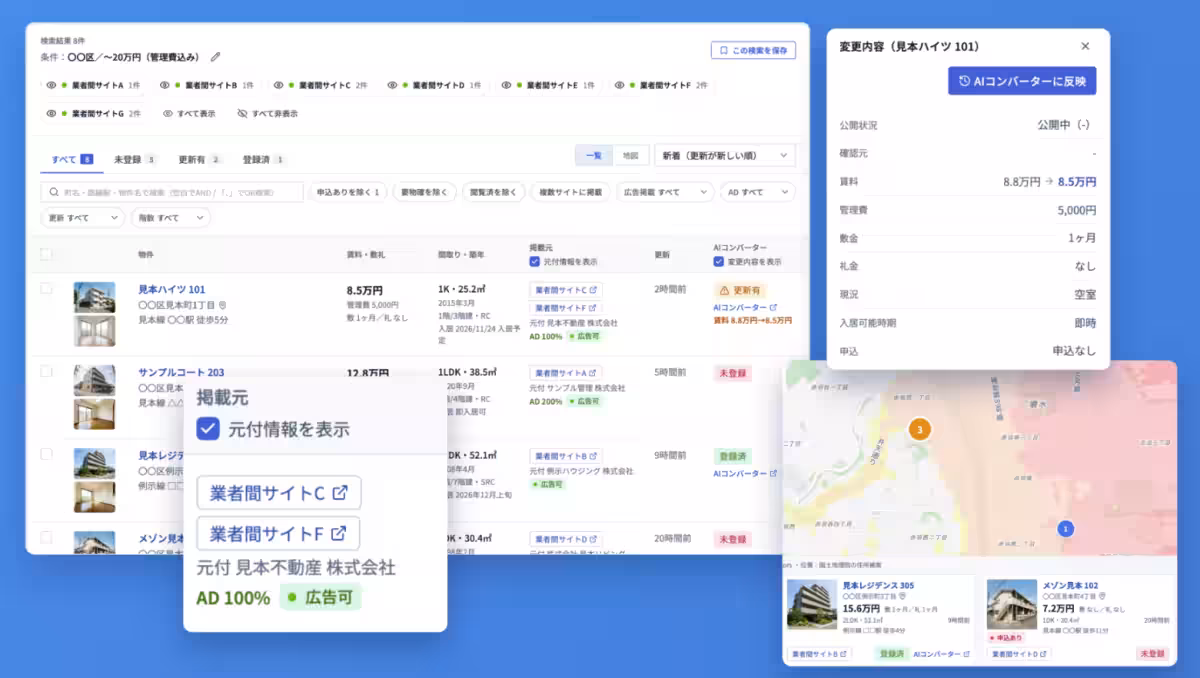The width and height of the screenshot is (1200, 678).
Task: Uncheck 元付情報を表示 in the enlarged callout
Action: 208,429
